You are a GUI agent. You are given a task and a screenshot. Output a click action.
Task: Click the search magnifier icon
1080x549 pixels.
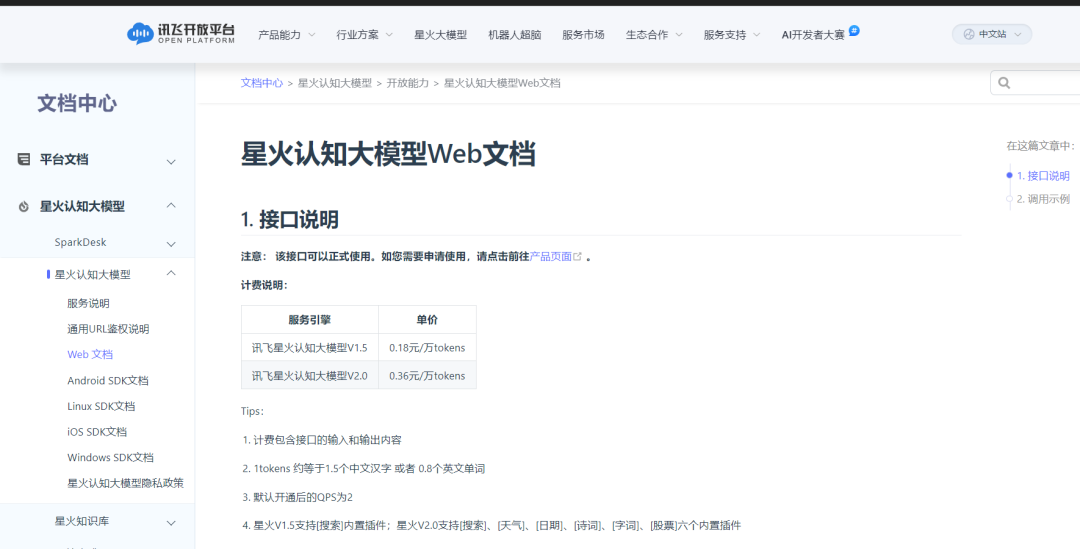(x=1004, y=83)
